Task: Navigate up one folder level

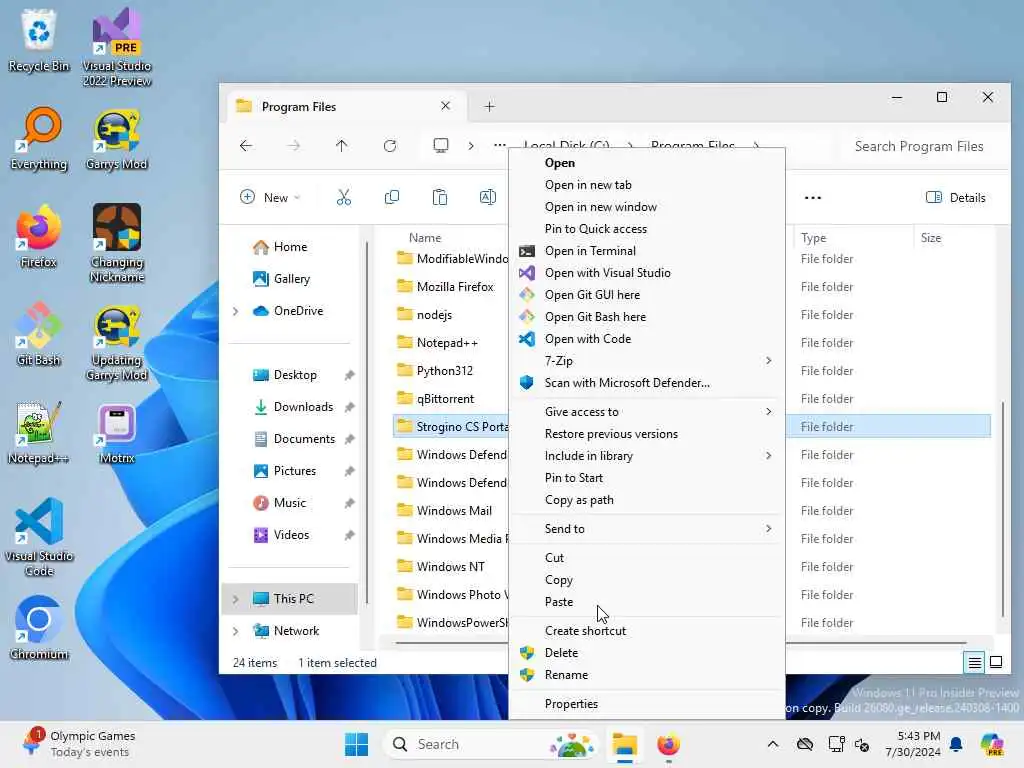Action: (342, 146)
